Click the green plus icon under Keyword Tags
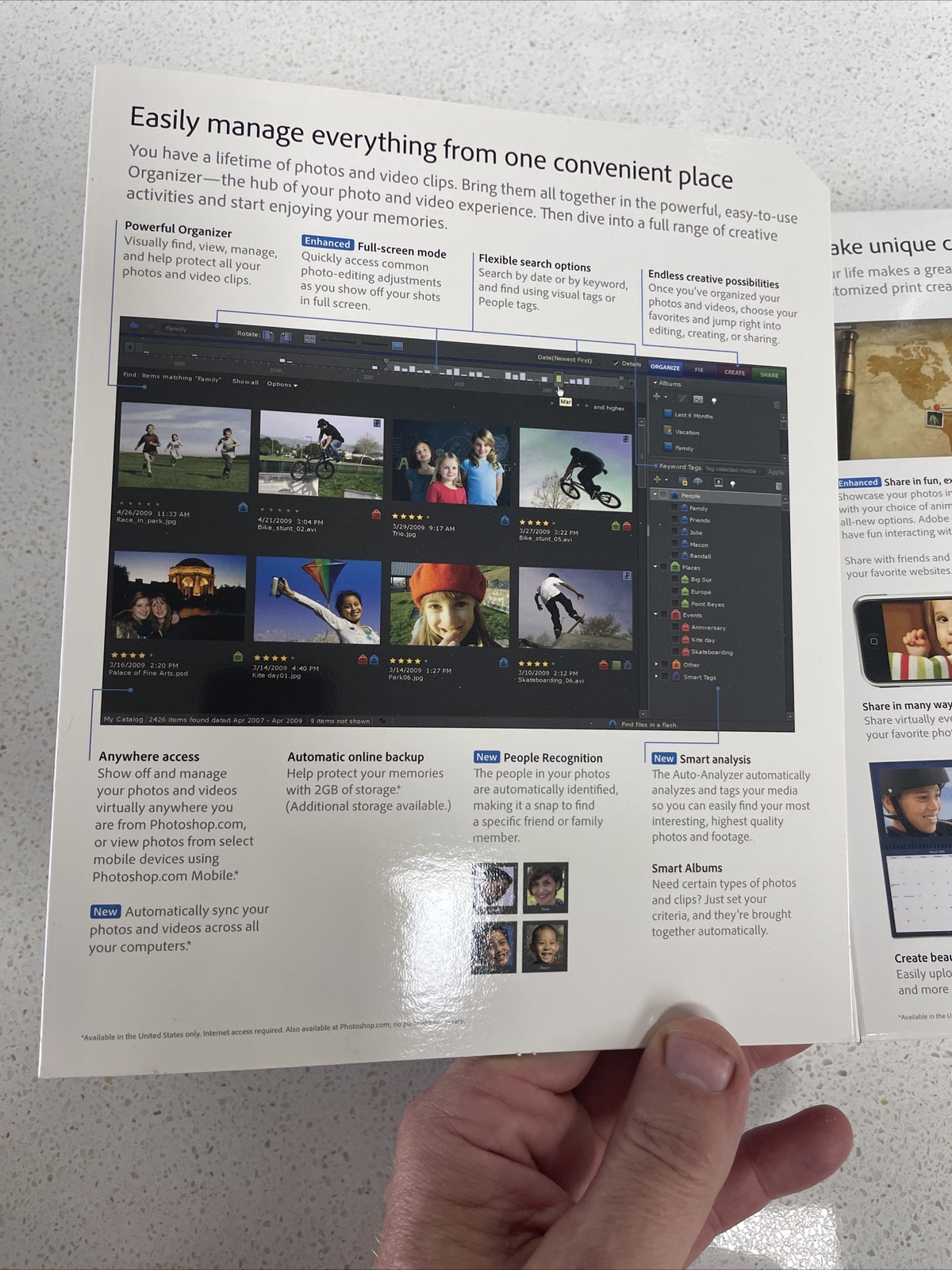Viewport: 952px width, 1270px height. pyautogui.click(x=657, y=479)
